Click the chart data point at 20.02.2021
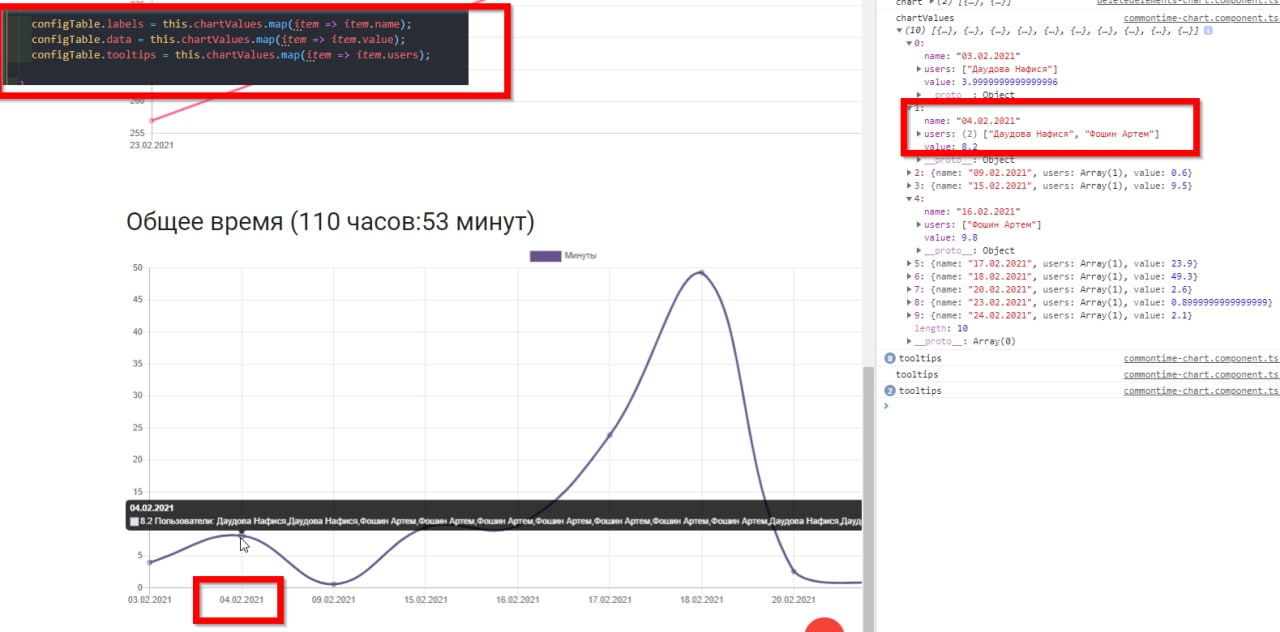 (793, 572)
